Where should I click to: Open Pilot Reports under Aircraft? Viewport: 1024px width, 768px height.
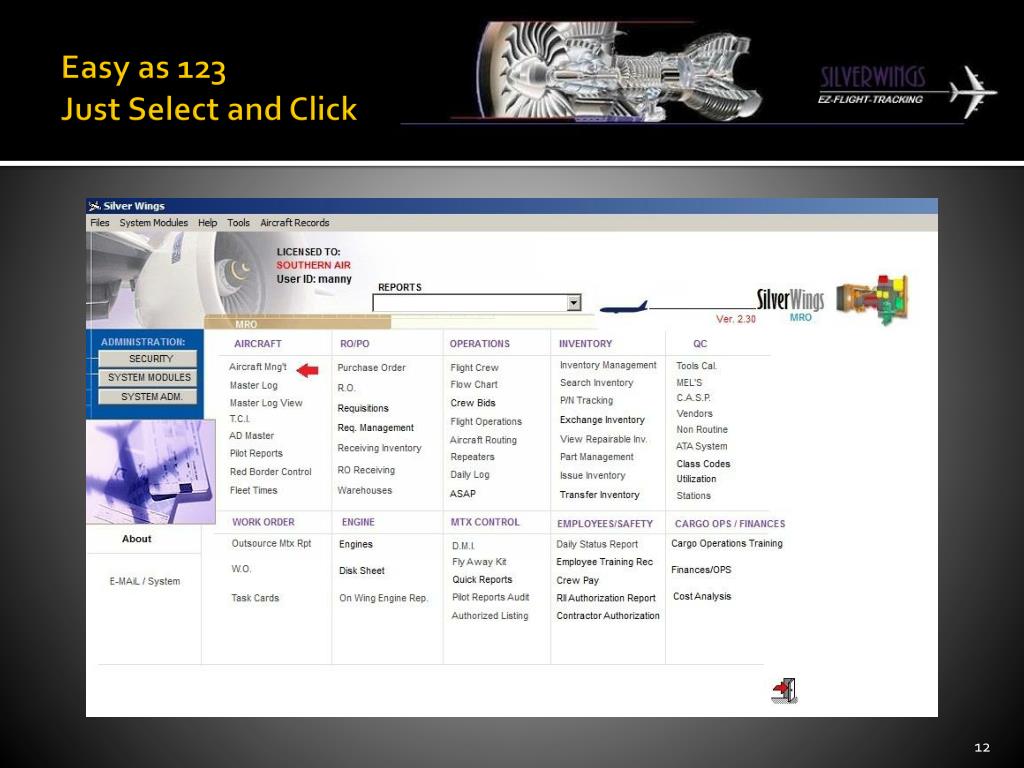coord(256,453)
